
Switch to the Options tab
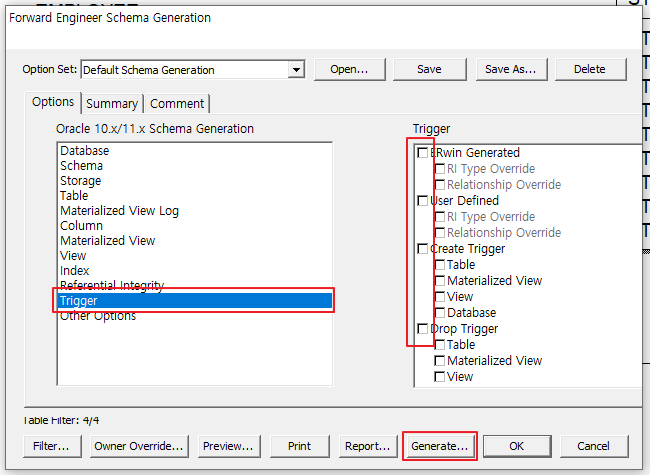coord(53,102)
